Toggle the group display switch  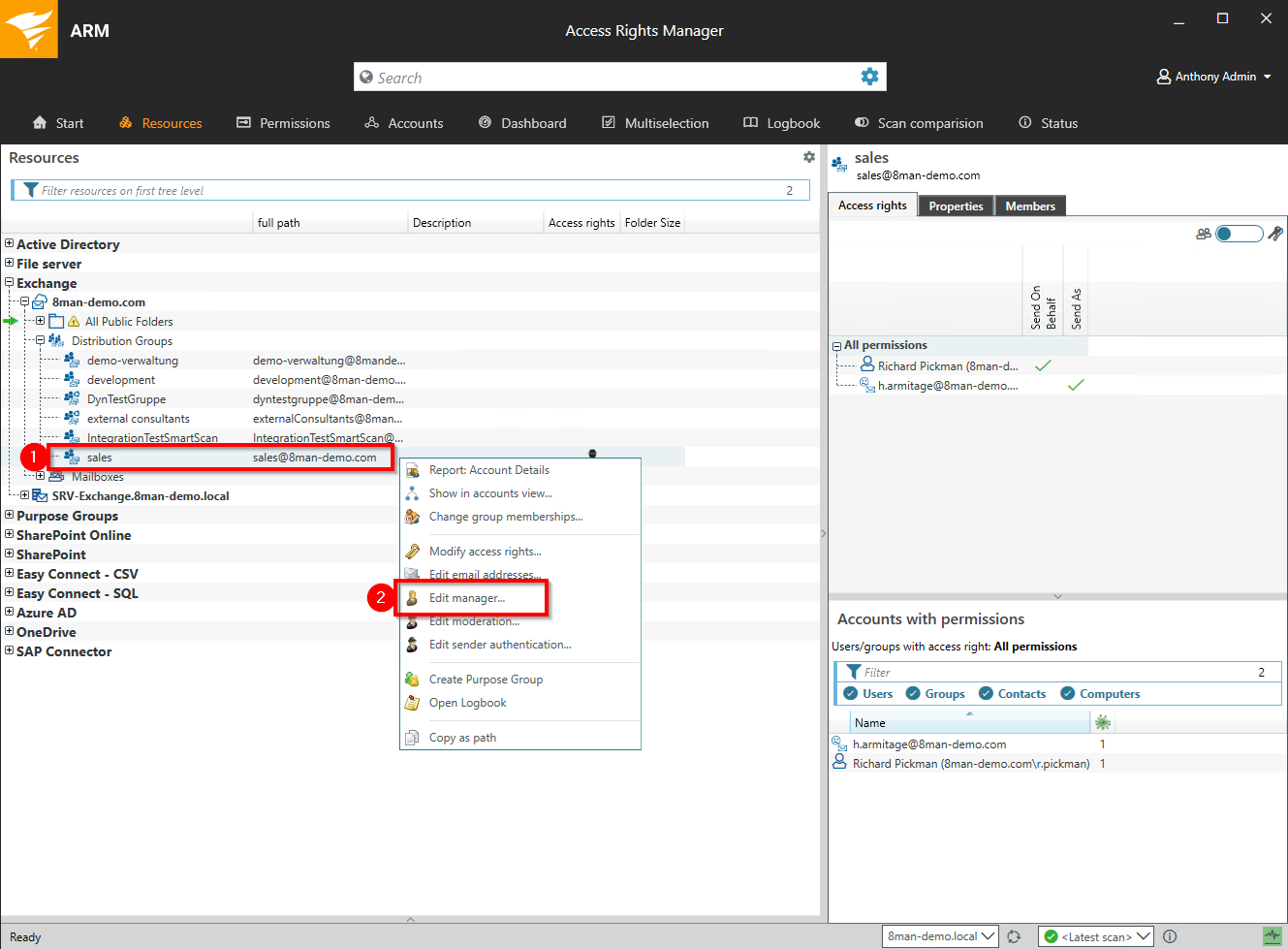[1239, 234]
